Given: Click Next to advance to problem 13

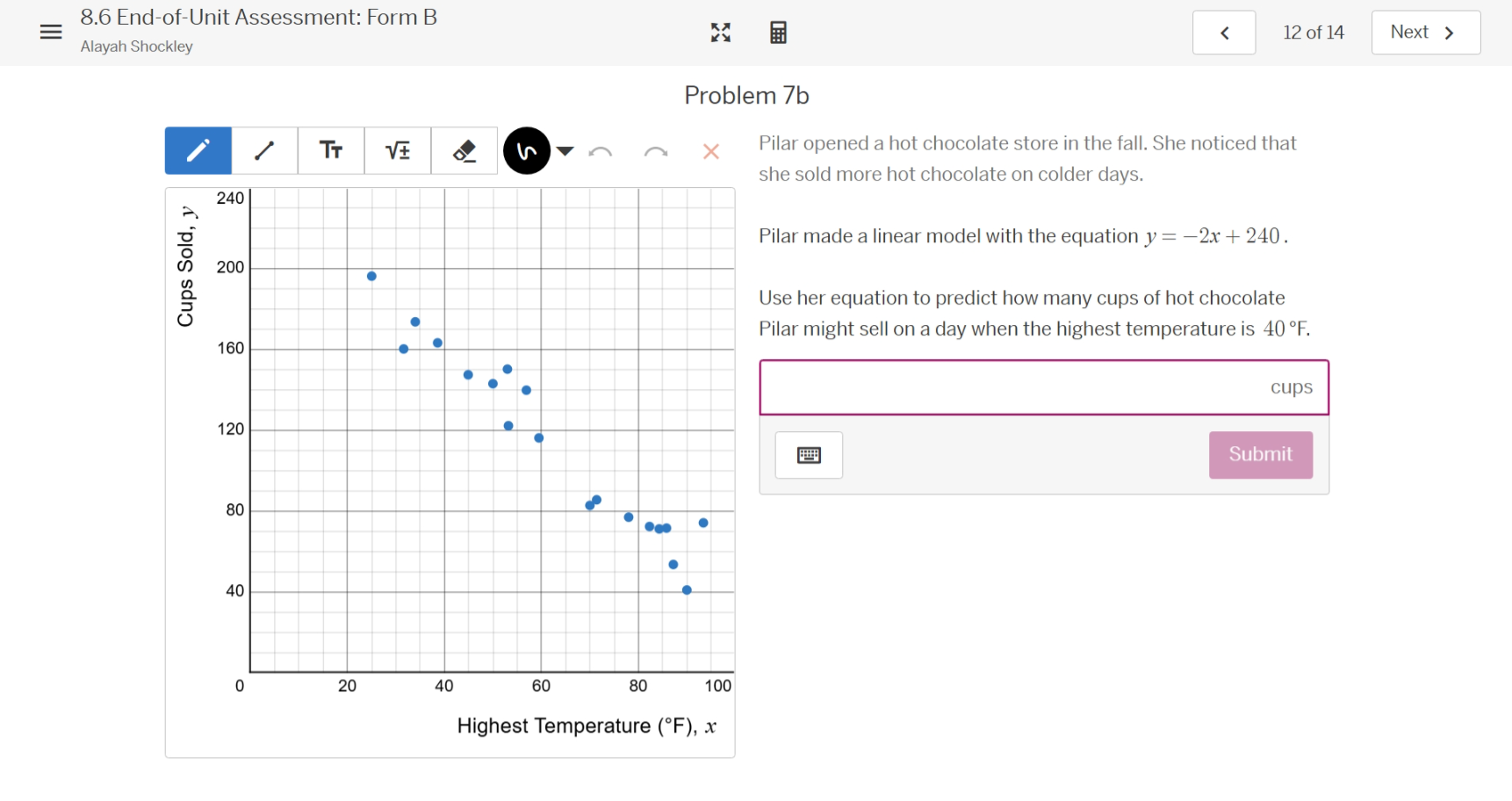Looking at the screenshot, I should (x=1424, y=32).
